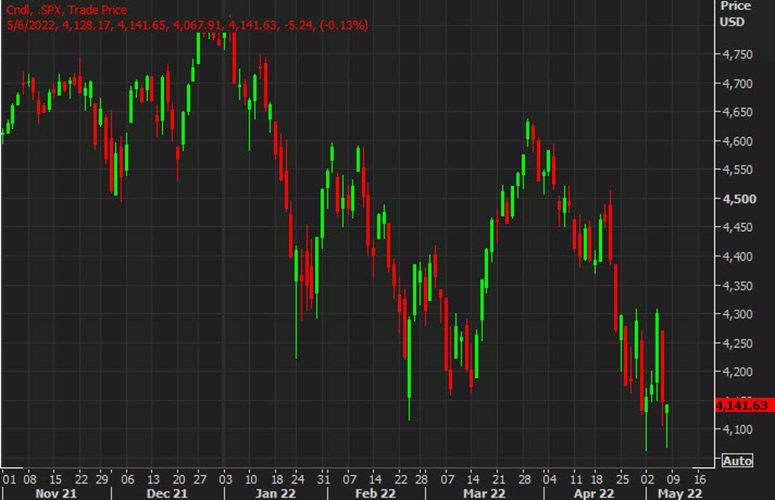Select the 'Mar 22' month label
775x500 pixels.
click(x=484, y=493)
